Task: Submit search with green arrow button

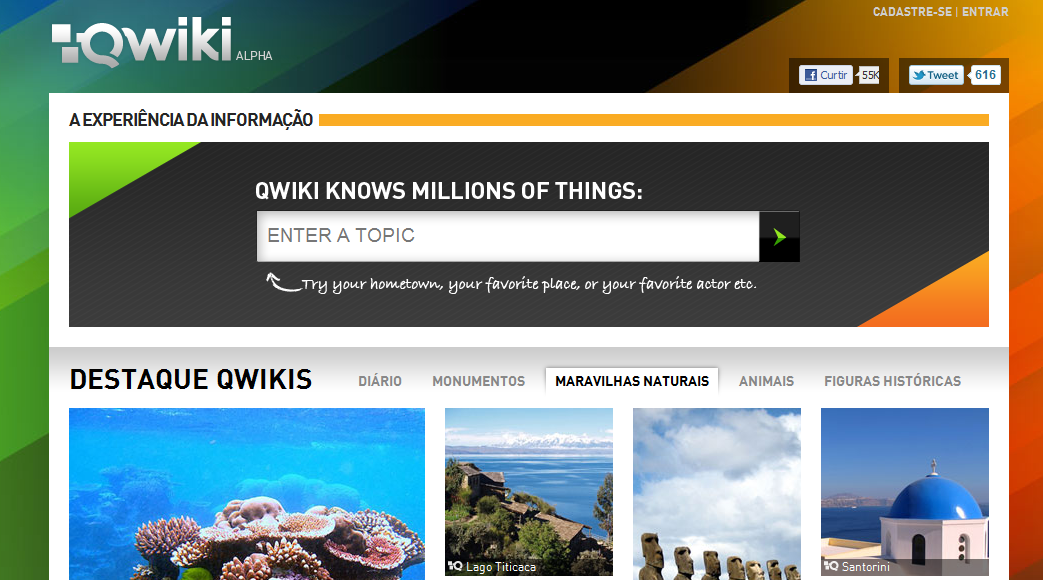Action: pos(779,237)
